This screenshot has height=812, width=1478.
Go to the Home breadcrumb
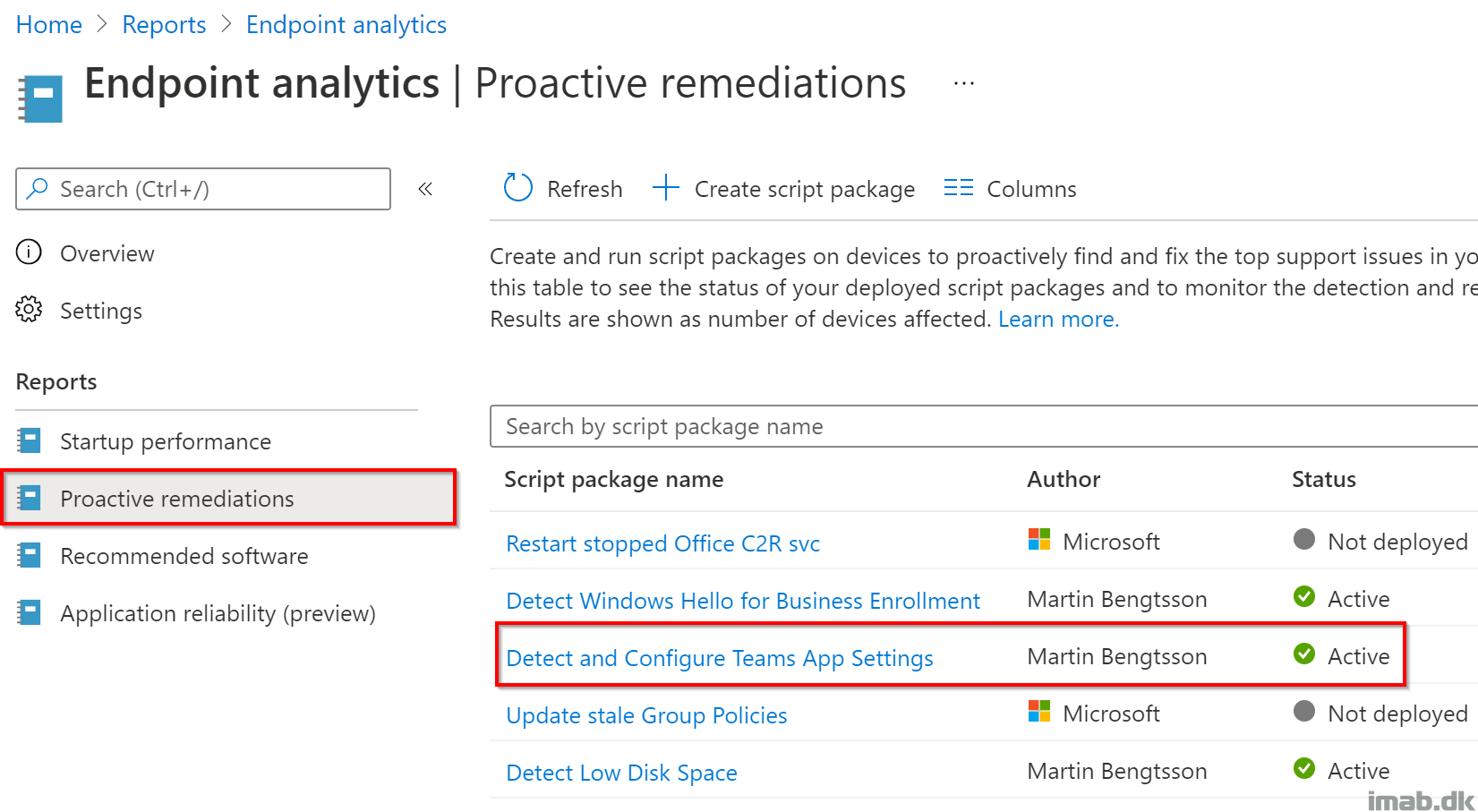pos(49,25)
